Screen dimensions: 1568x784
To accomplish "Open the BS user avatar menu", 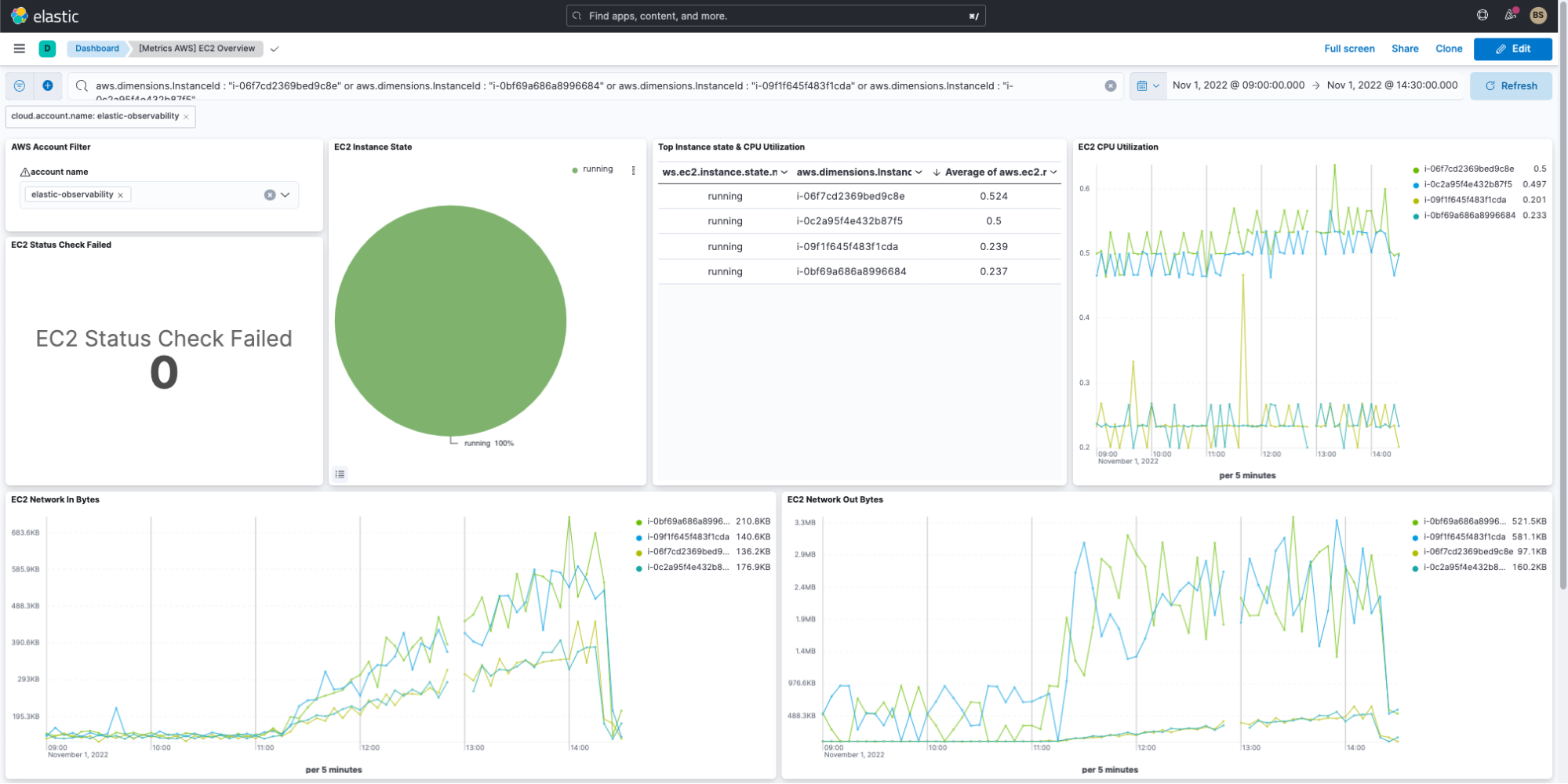I will coord(1538,15).
